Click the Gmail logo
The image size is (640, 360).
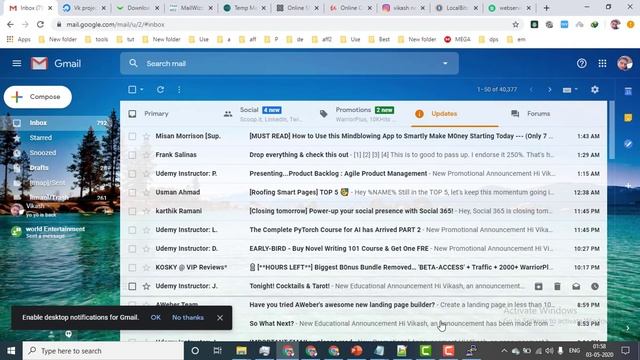pos(56,63)
